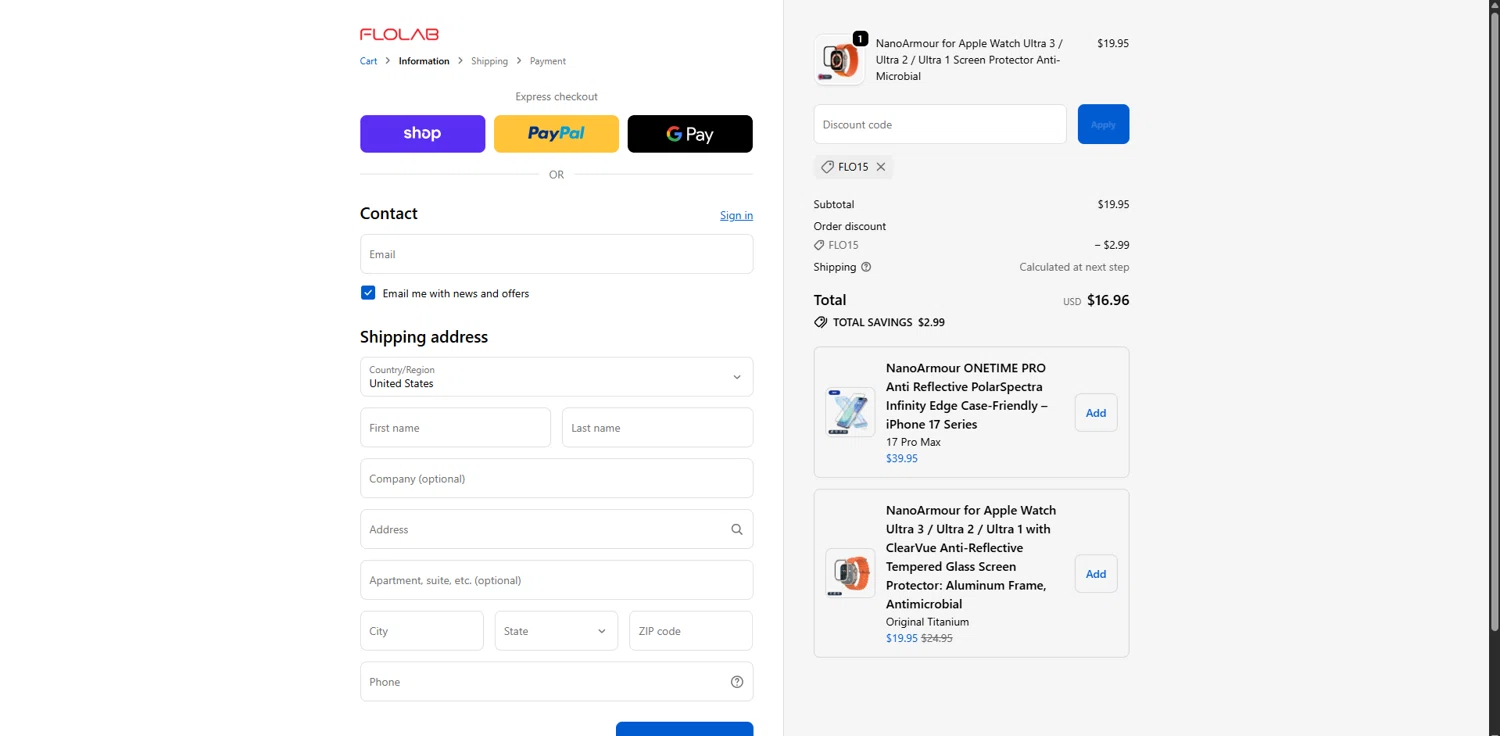The image size is (1500, 736).
Task: Click the 'Calculated at next step' text
Action: coord(1074,267)
